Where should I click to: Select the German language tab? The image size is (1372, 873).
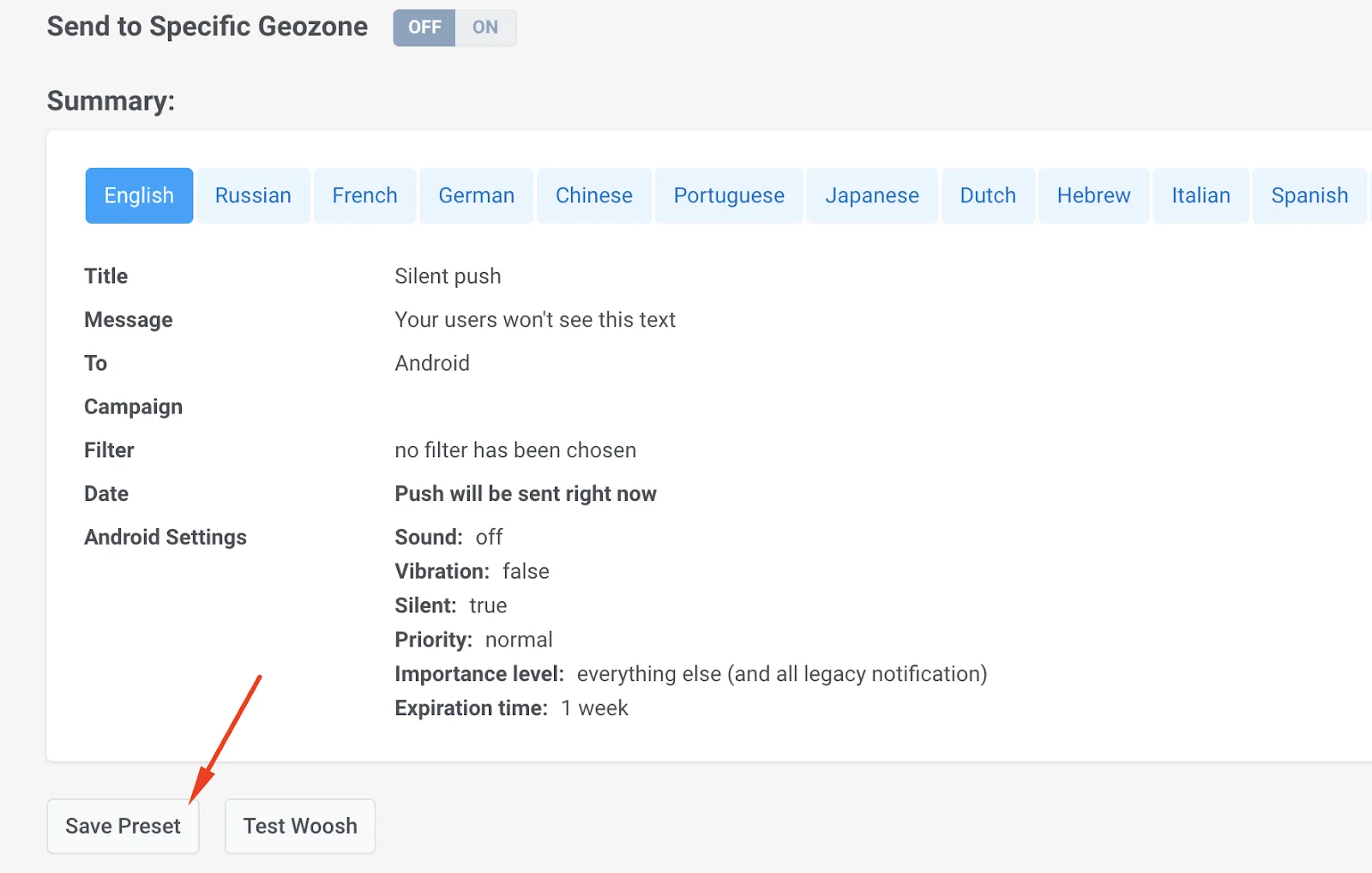click(476, 196)
